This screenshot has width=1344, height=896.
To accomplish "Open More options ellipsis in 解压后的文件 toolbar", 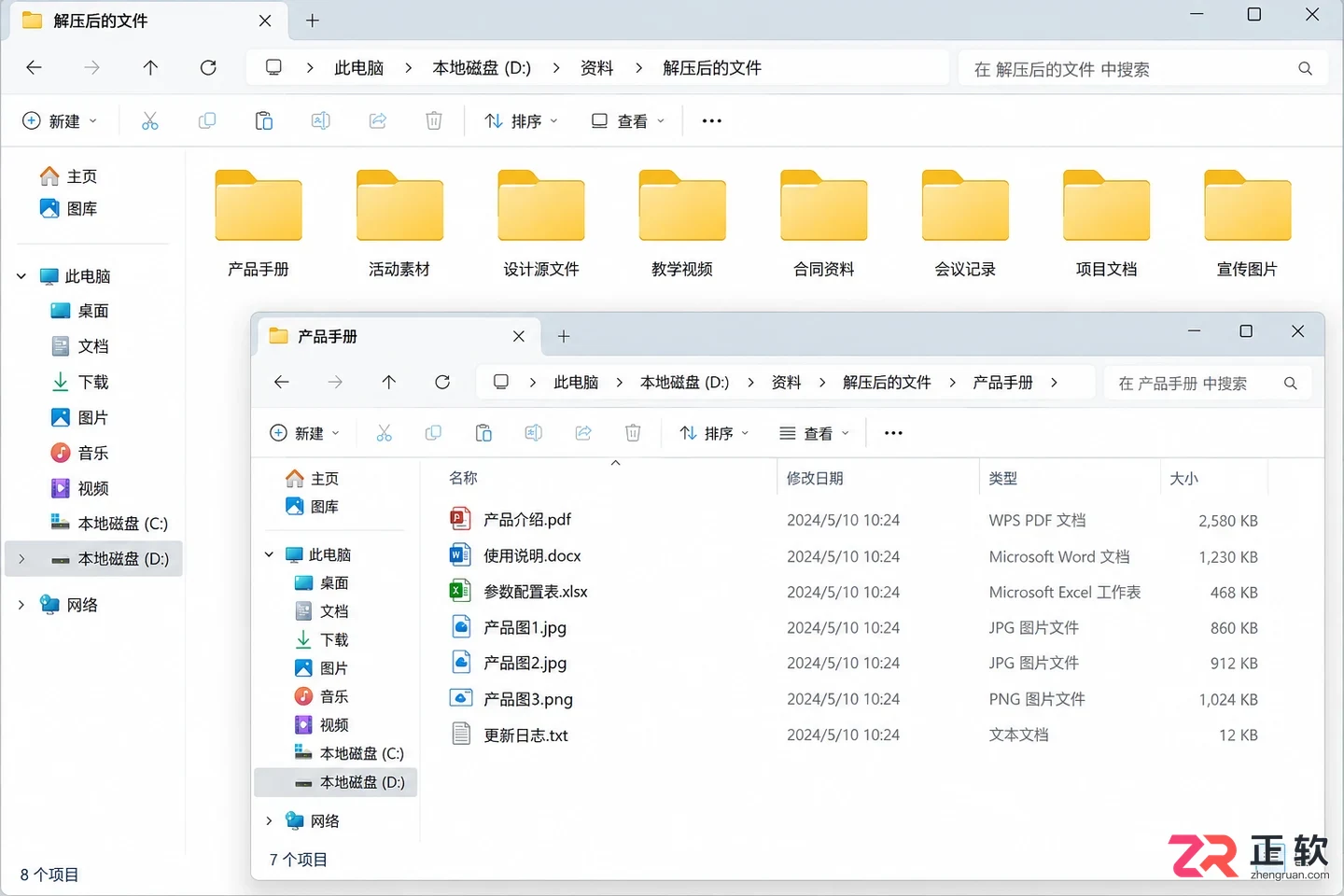I will point(712,120).
